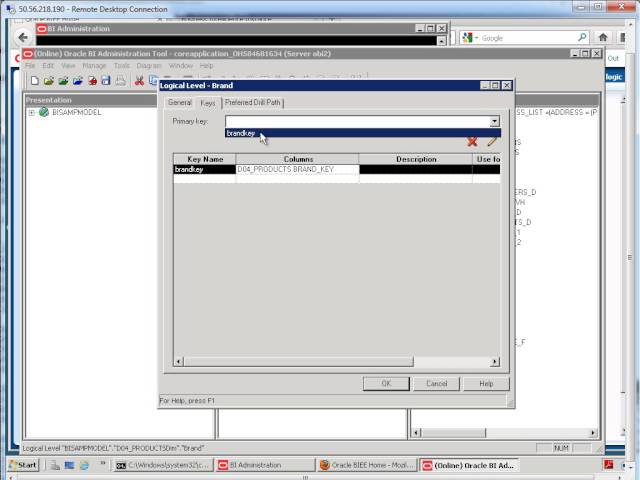Expand the BISAMPMODEL tree node
This screenshot has width=640, height=480.
[31, 112]
